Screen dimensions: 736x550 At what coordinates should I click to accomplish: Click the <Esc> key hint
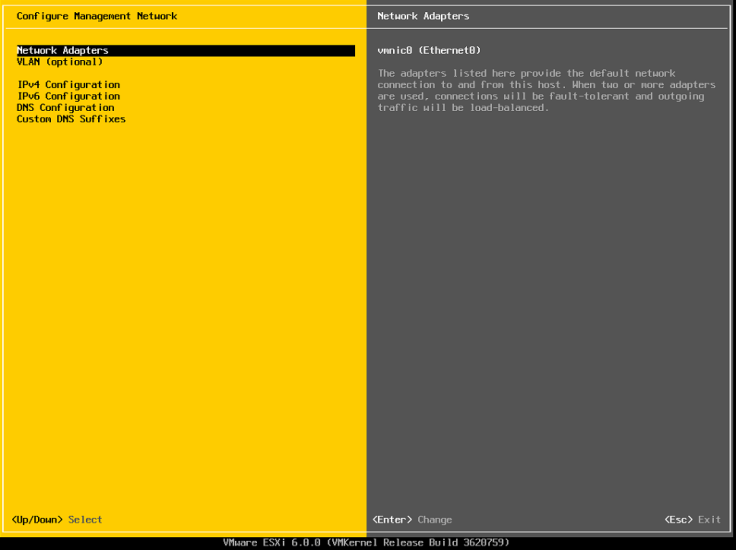pyautogui.click(x=679, y=520)
